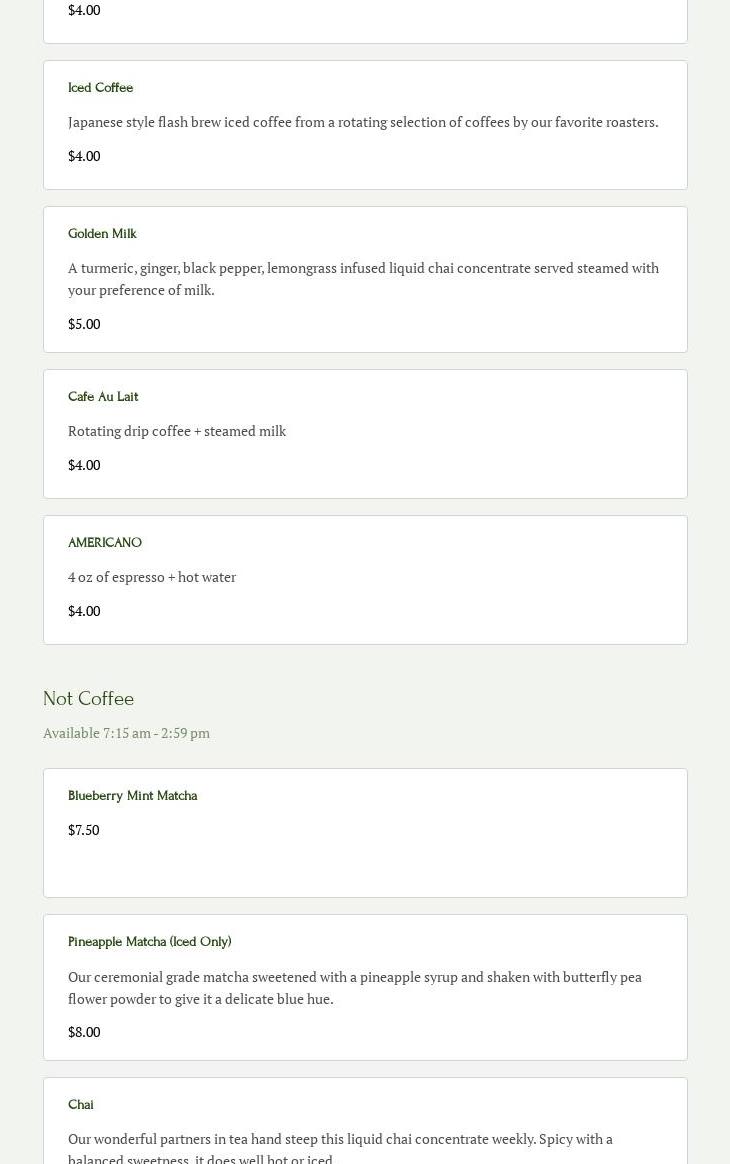The height and width of the screenshot is (1164, 730).
Task: Click the Iced Coffee flash brew description
Action: point(363,122)
